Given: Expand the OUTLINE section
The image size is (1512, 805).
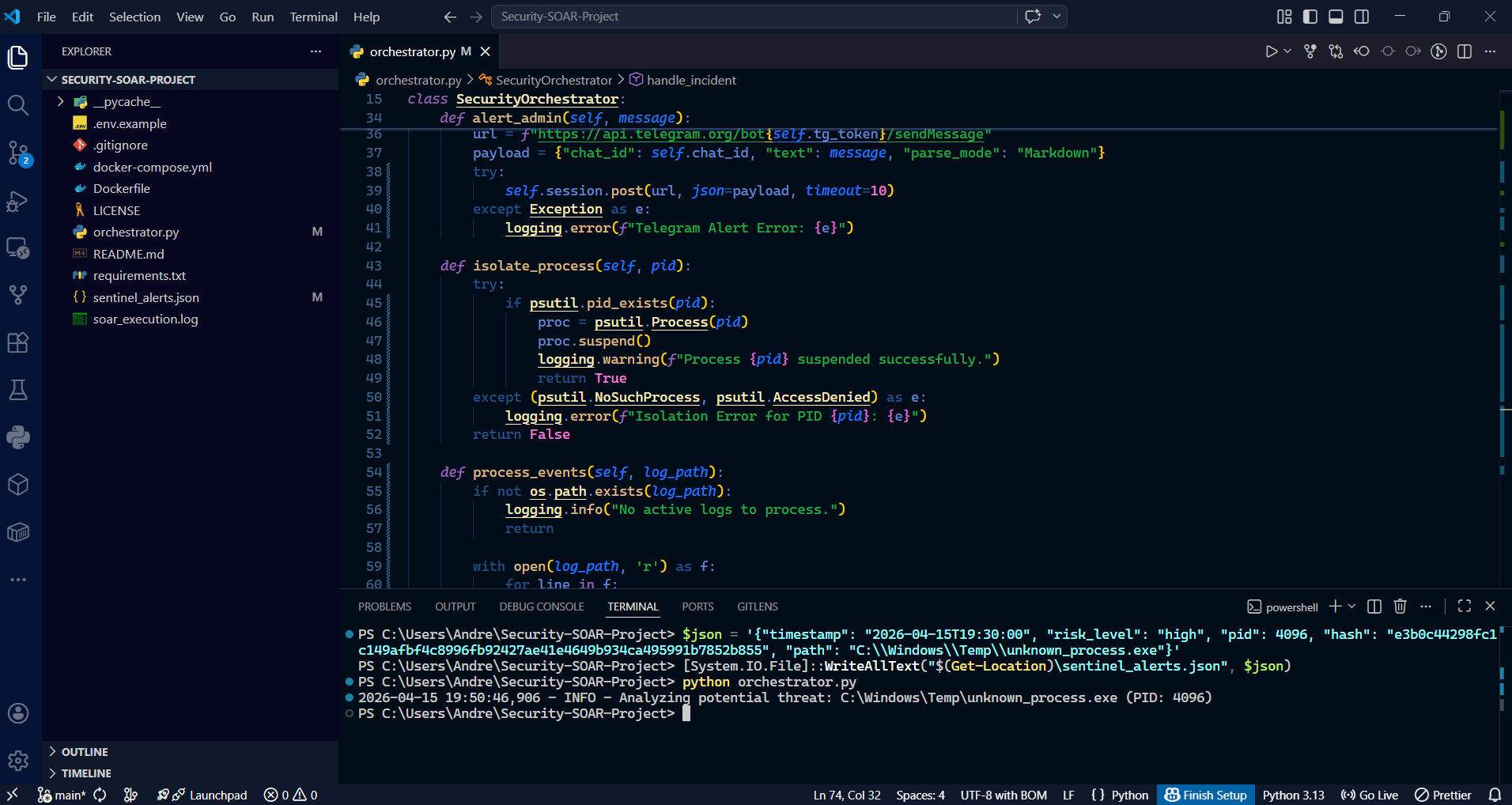Looking at the screenshot, I should (84, 752).
